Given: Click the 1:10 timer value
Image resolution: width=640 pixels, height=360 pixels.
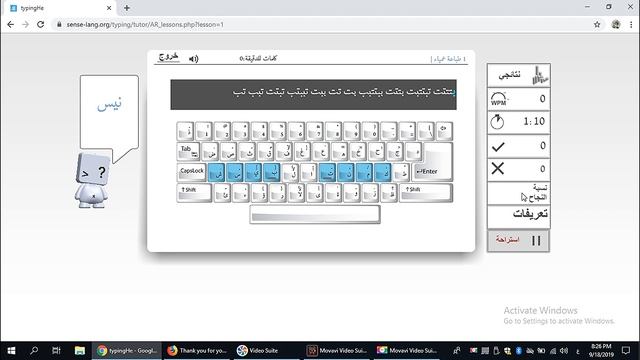Looking at the screenshot, I should (534, 121).
